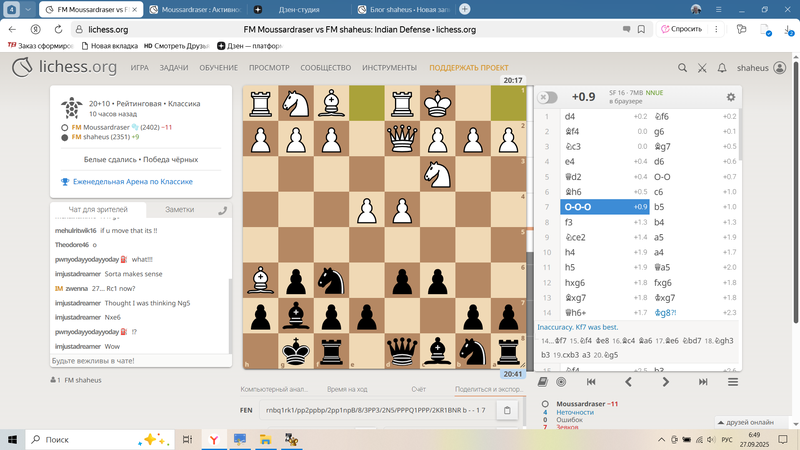Switch to Дзен-студия browser tab
800x450 pixels.
(x=298, y=10)
